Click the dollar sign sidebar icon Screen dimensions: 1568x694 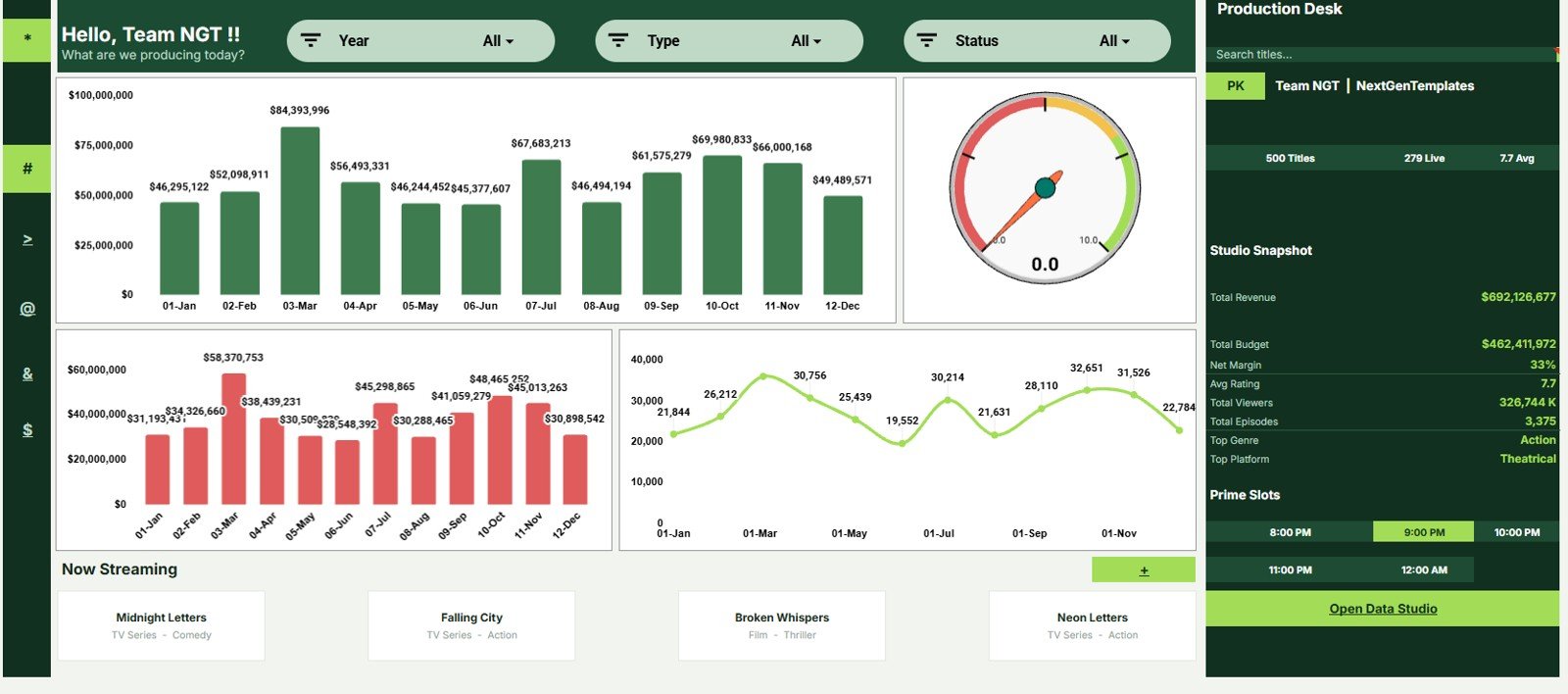tap(27, 429)
